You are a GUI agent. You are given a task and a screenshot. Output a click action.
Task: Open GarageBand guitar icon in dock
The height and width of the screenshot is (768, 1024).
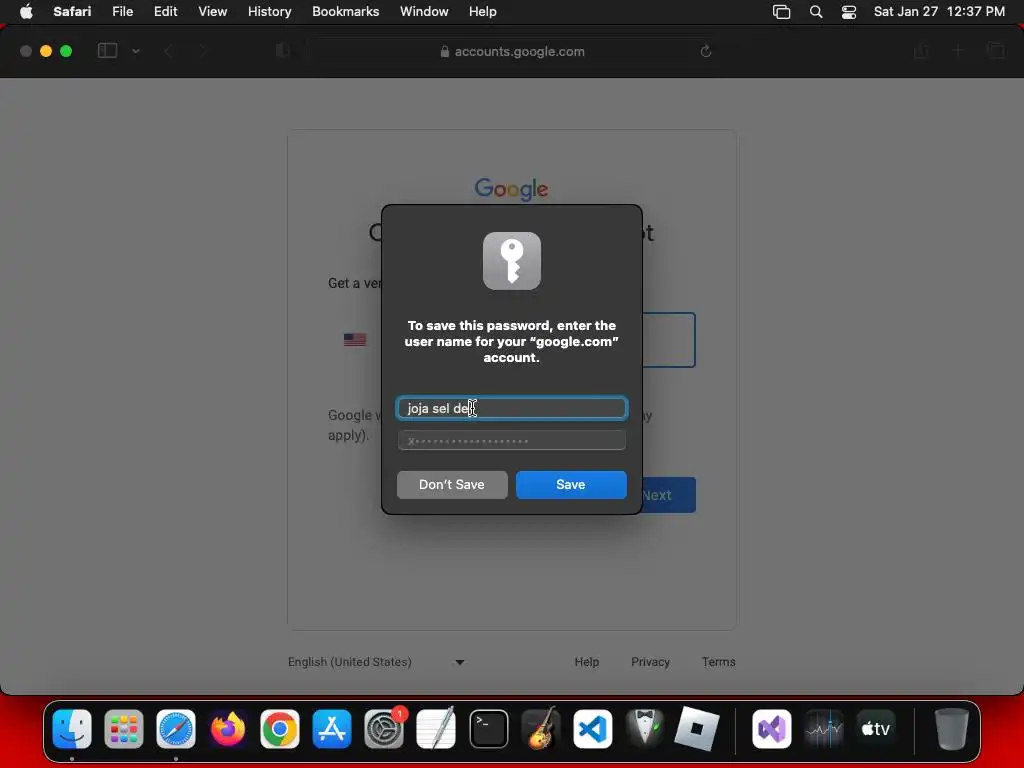point(541,728)
